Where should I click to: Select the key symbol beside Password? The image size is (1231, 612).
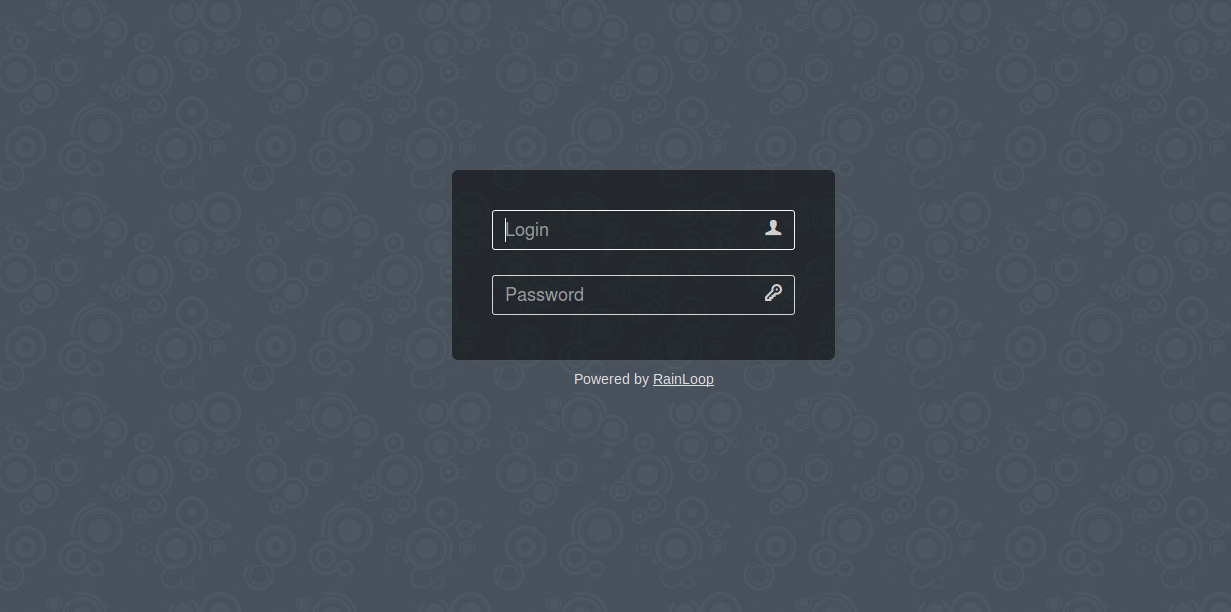[773, 293]
